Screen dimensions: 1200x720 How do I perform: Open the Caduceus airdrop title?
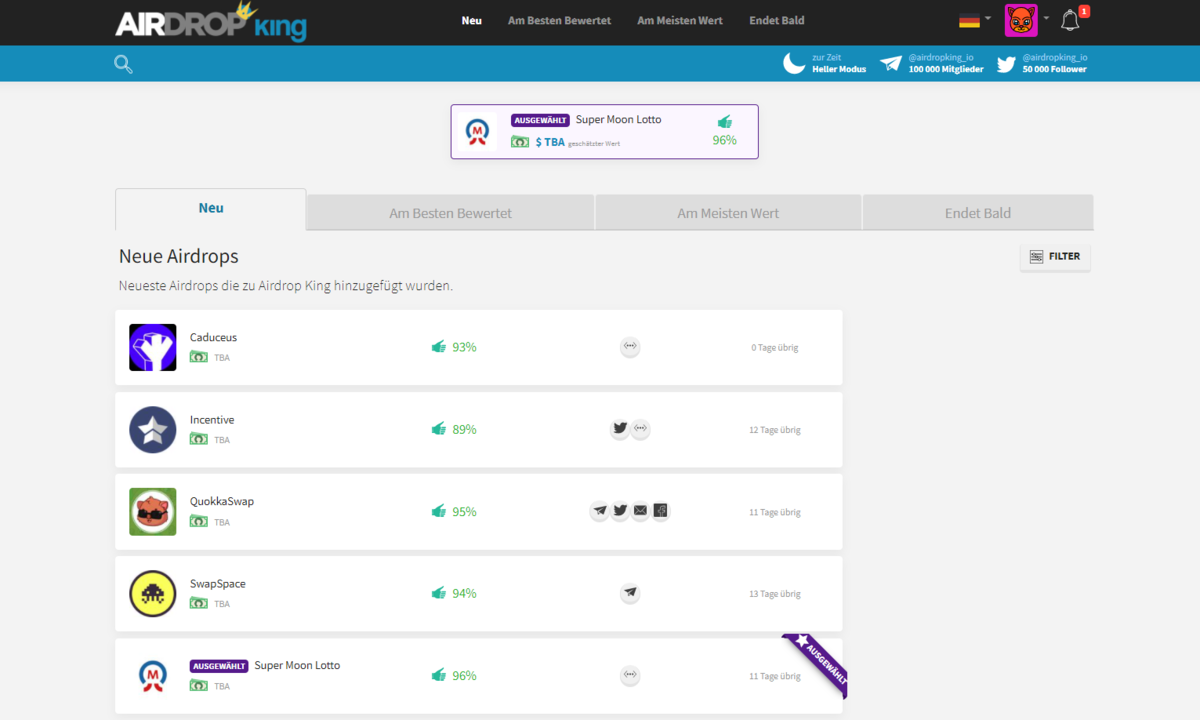click(x=213, y=337)
